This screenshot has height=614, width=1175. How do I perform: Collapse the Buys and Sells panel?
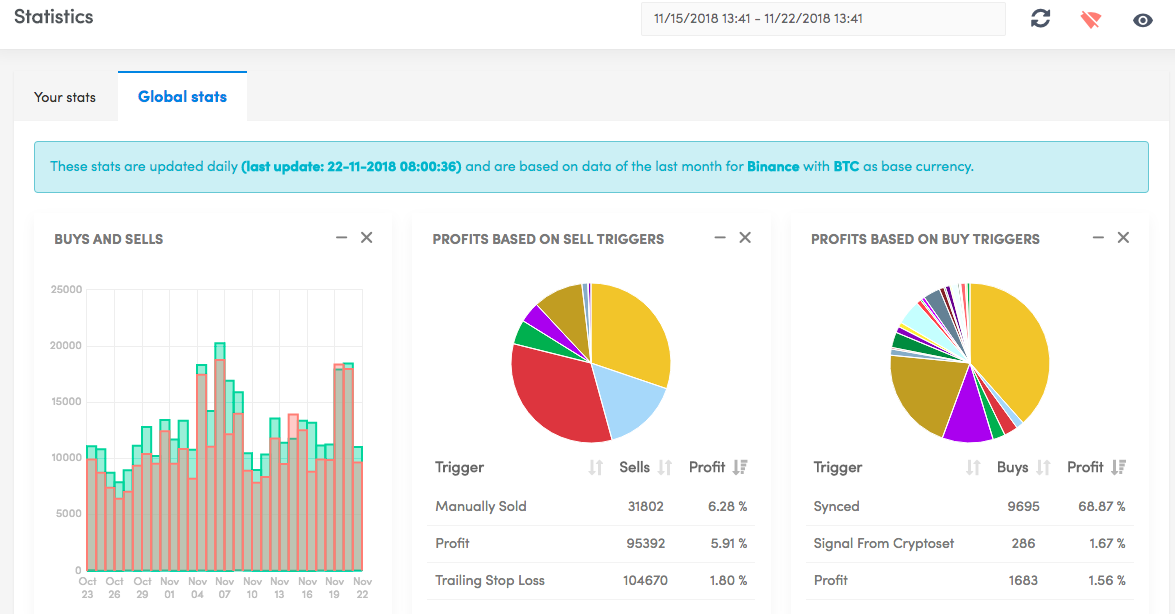(x=342, y=238)
